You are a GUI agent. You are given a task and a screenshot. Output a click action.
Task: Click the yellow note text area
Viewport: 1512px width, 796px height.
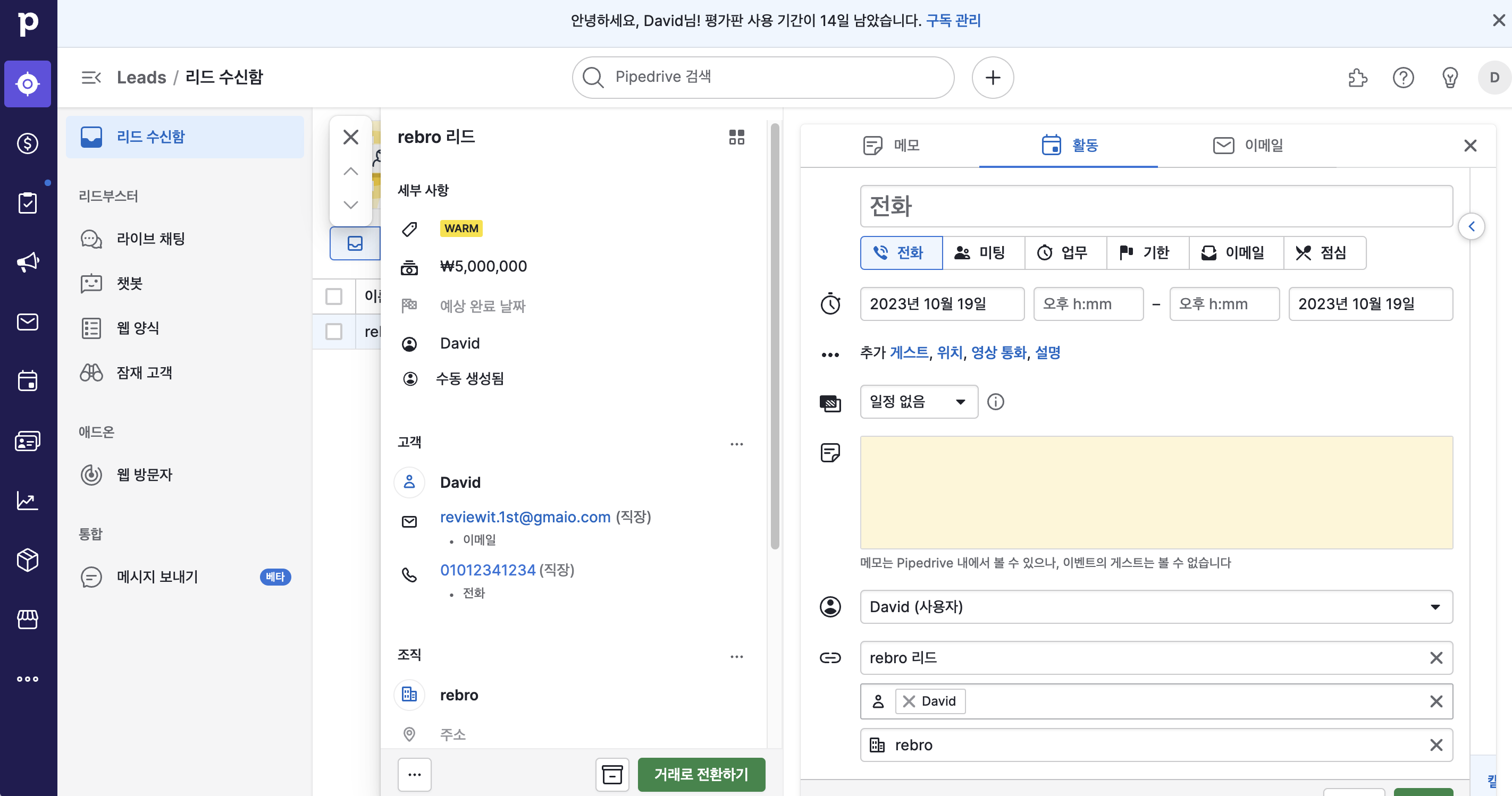click(1156, 492)
